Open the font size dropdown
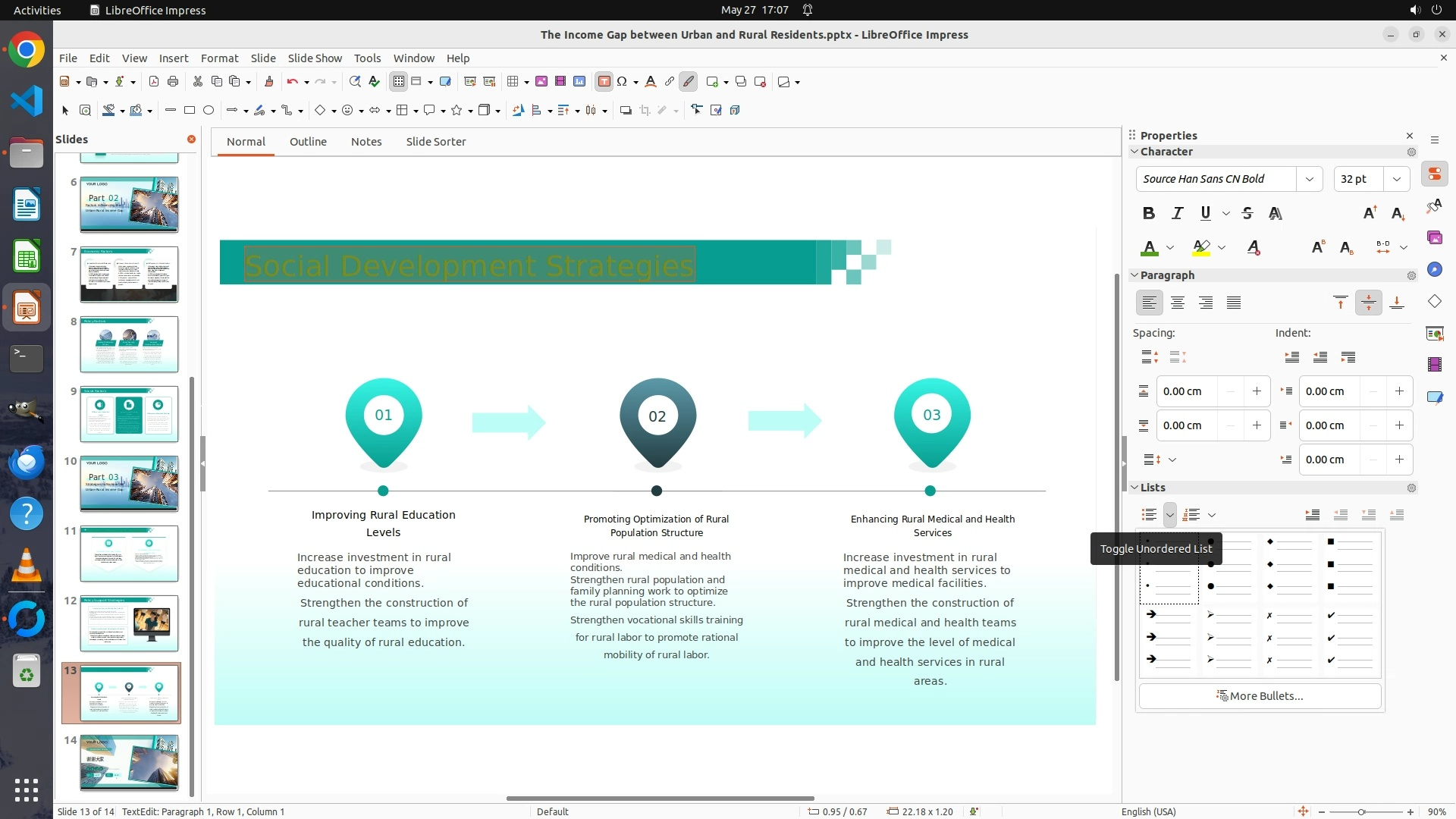The image size is (1456, 819). click(x=1396, y=179)
